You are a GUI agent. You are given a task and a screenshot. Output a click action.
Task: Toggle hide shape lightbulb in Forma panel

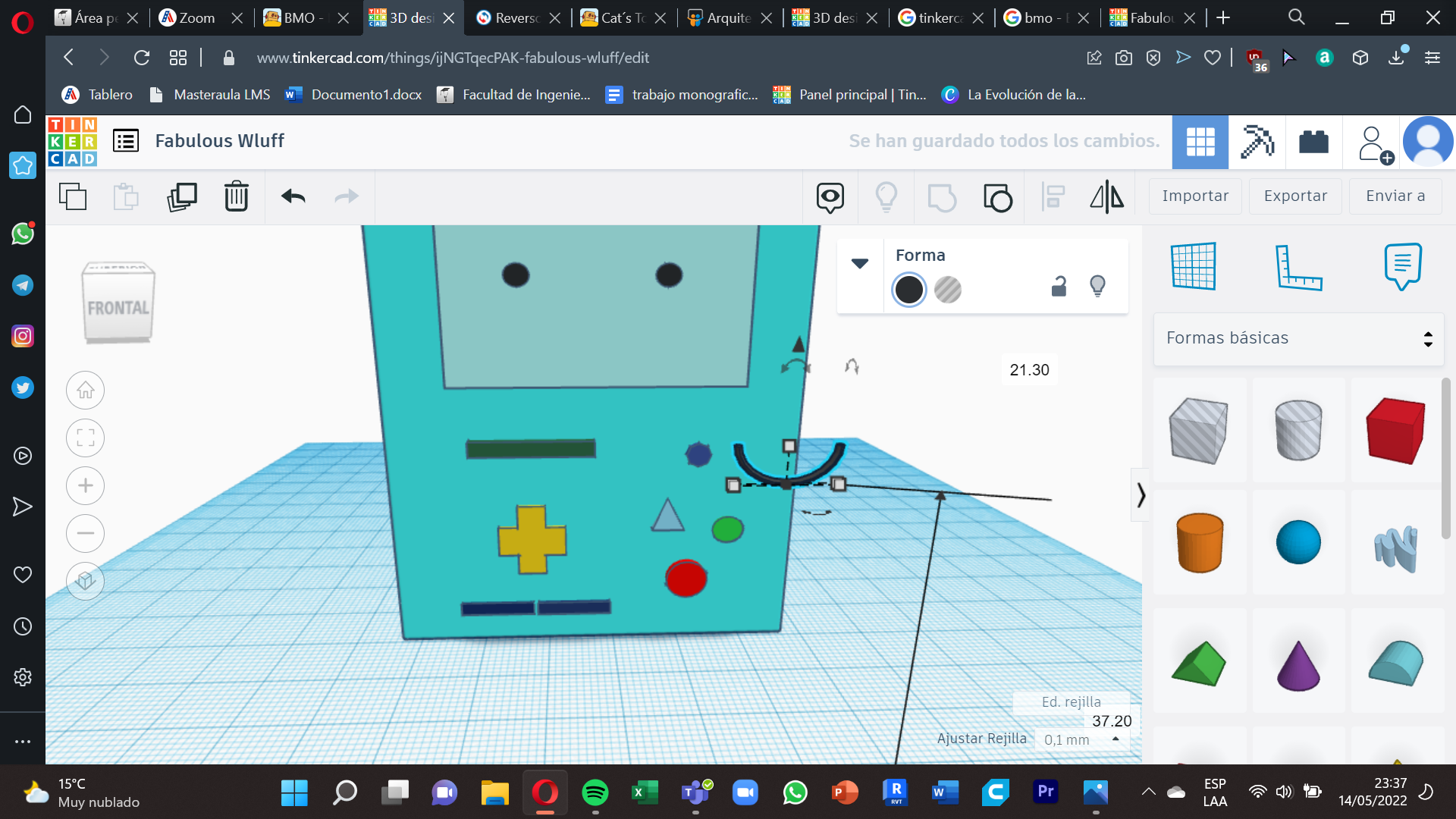tap(1097, 286)
